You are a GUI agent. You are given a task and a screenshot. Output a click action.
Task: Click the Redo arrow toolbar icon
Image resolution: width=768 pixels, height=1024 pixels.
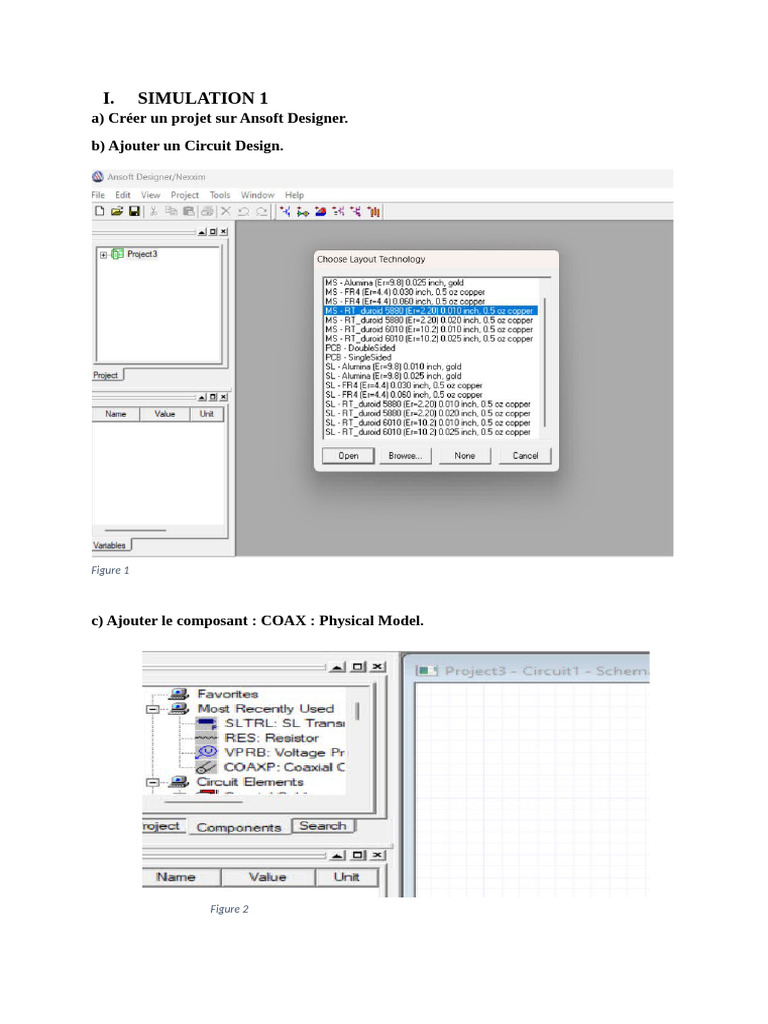261,211
